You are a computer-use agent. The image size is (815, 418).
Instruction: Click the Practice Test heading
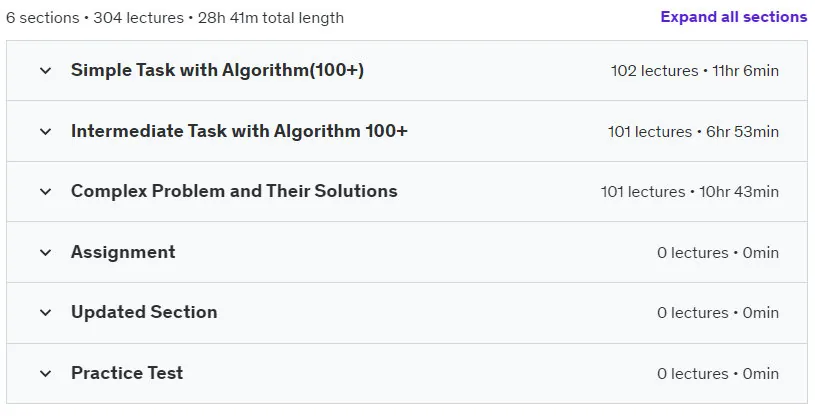pyautogui.click(x=127, y=373)
